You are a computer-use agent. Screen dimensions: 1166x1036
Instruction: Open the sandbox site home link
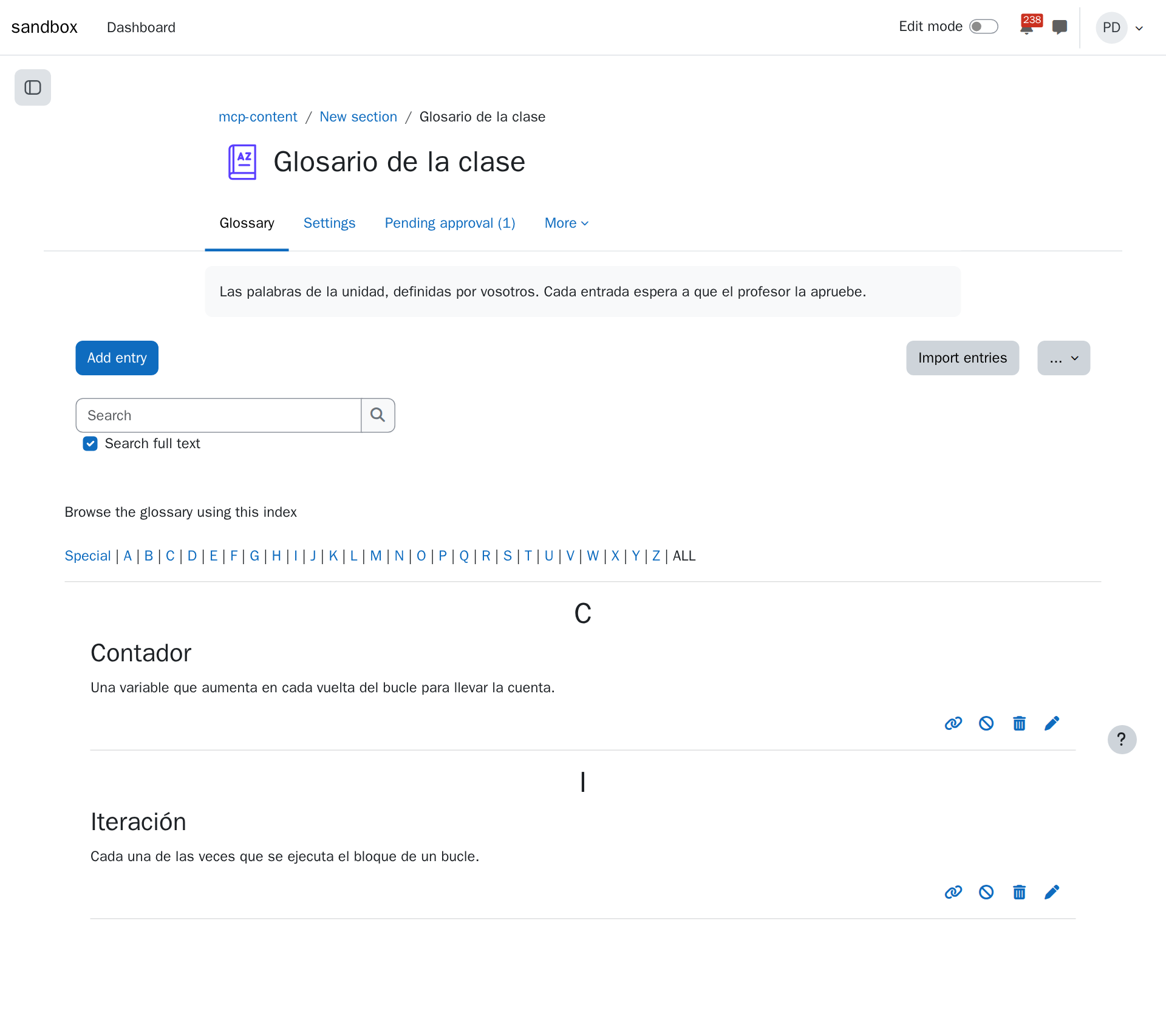coord(44,27)
